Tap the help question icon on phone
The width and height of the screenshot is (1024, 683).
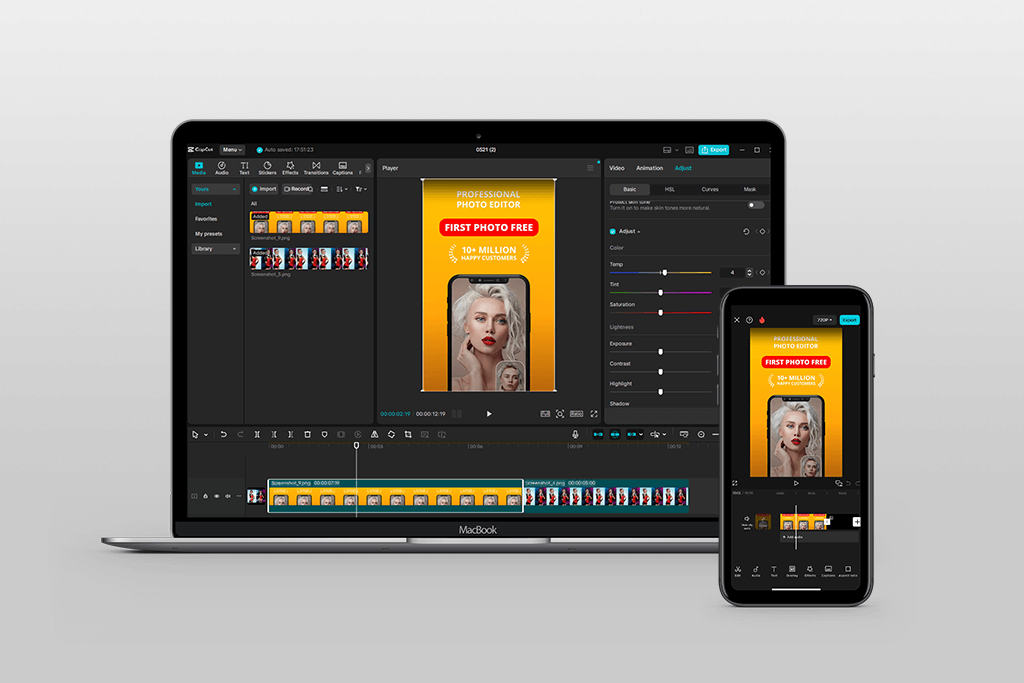click(749, 320)
